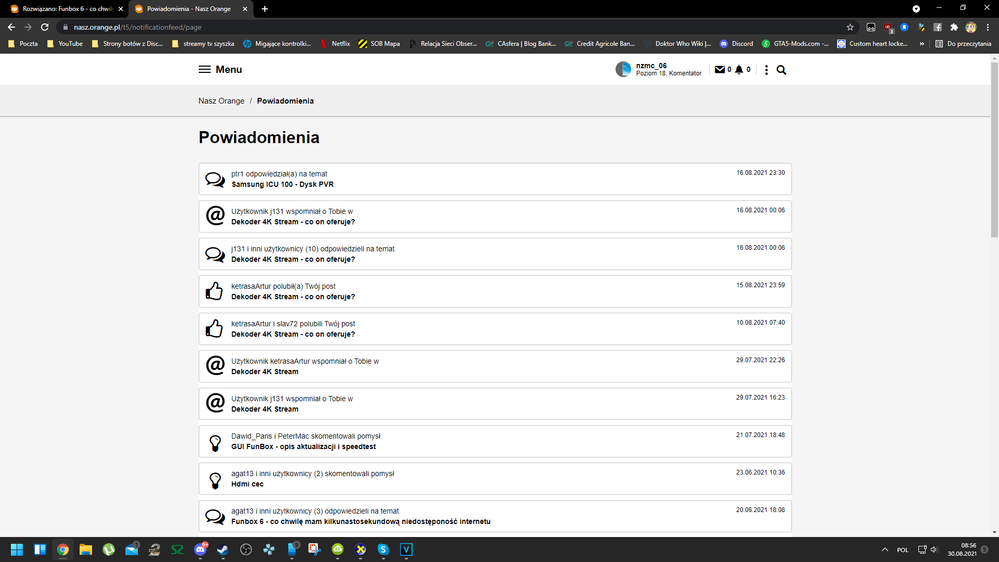Open the private messages envelope icon
Image resolution: width=999 pixels, height=562 pixels.
click(720, 69)
